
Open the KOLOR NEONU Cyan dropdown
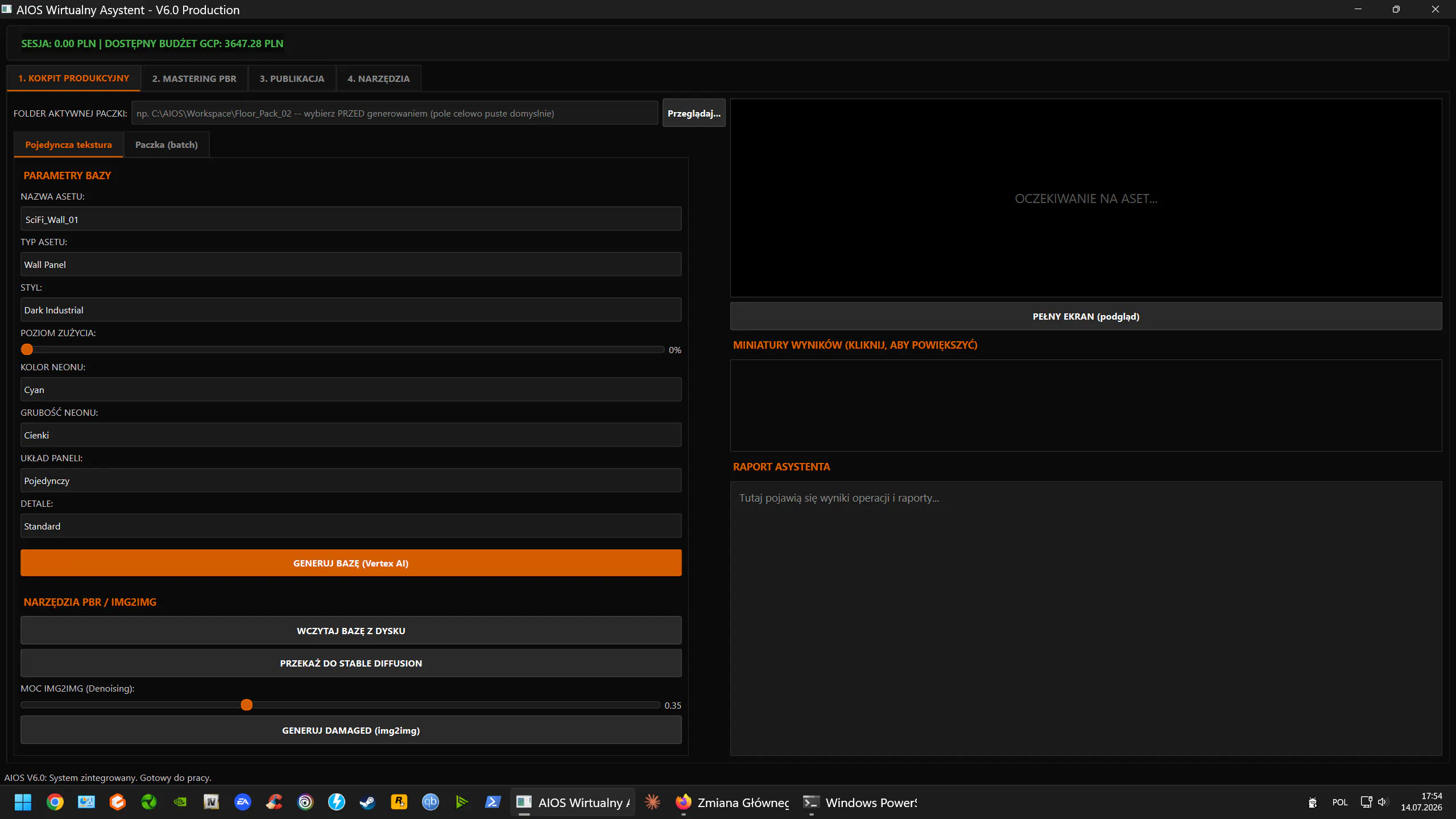click(x=351, y=390)
